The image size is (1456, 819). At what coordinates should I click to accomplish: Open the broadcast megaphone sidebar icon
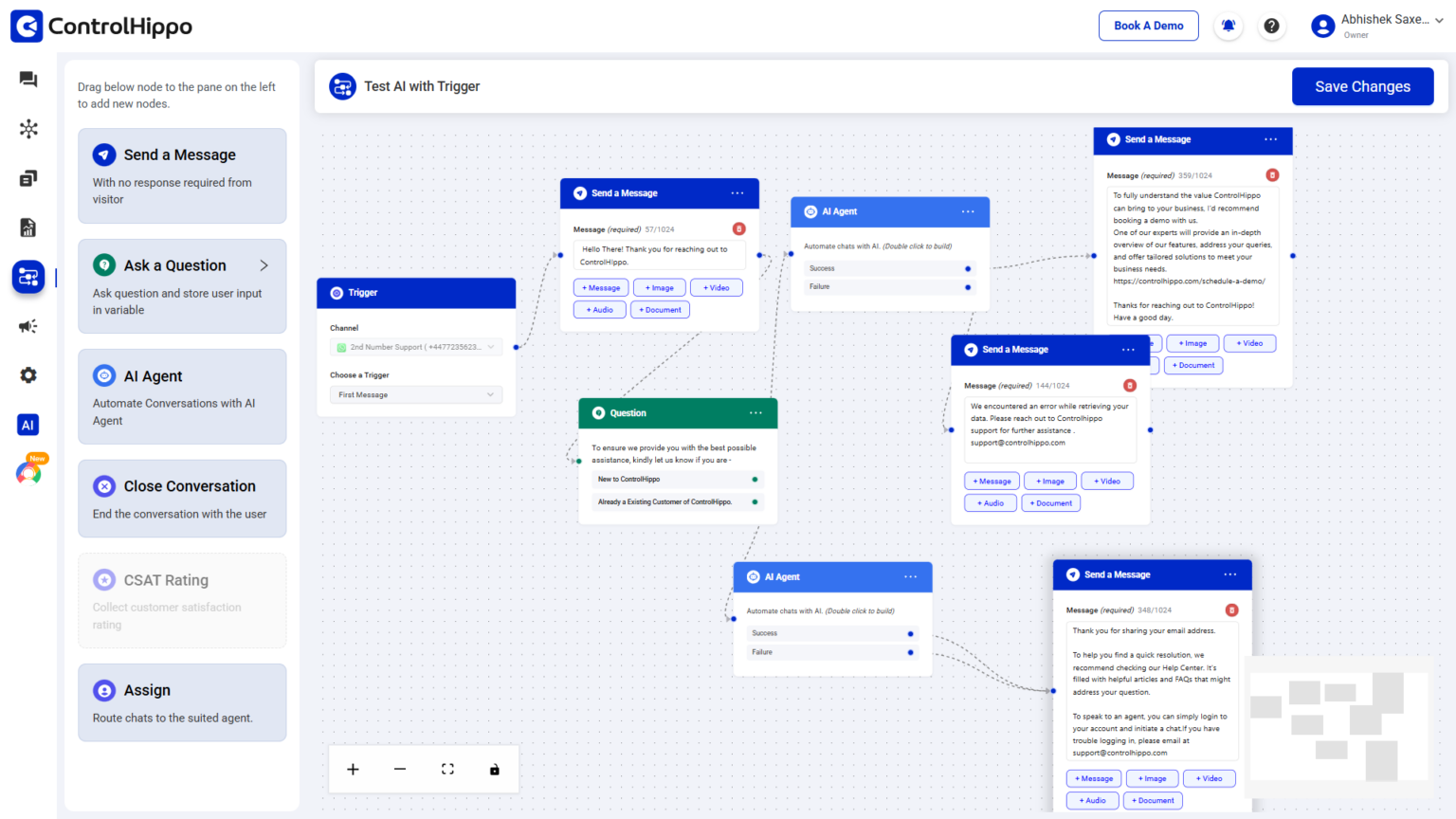click(27, 326)
